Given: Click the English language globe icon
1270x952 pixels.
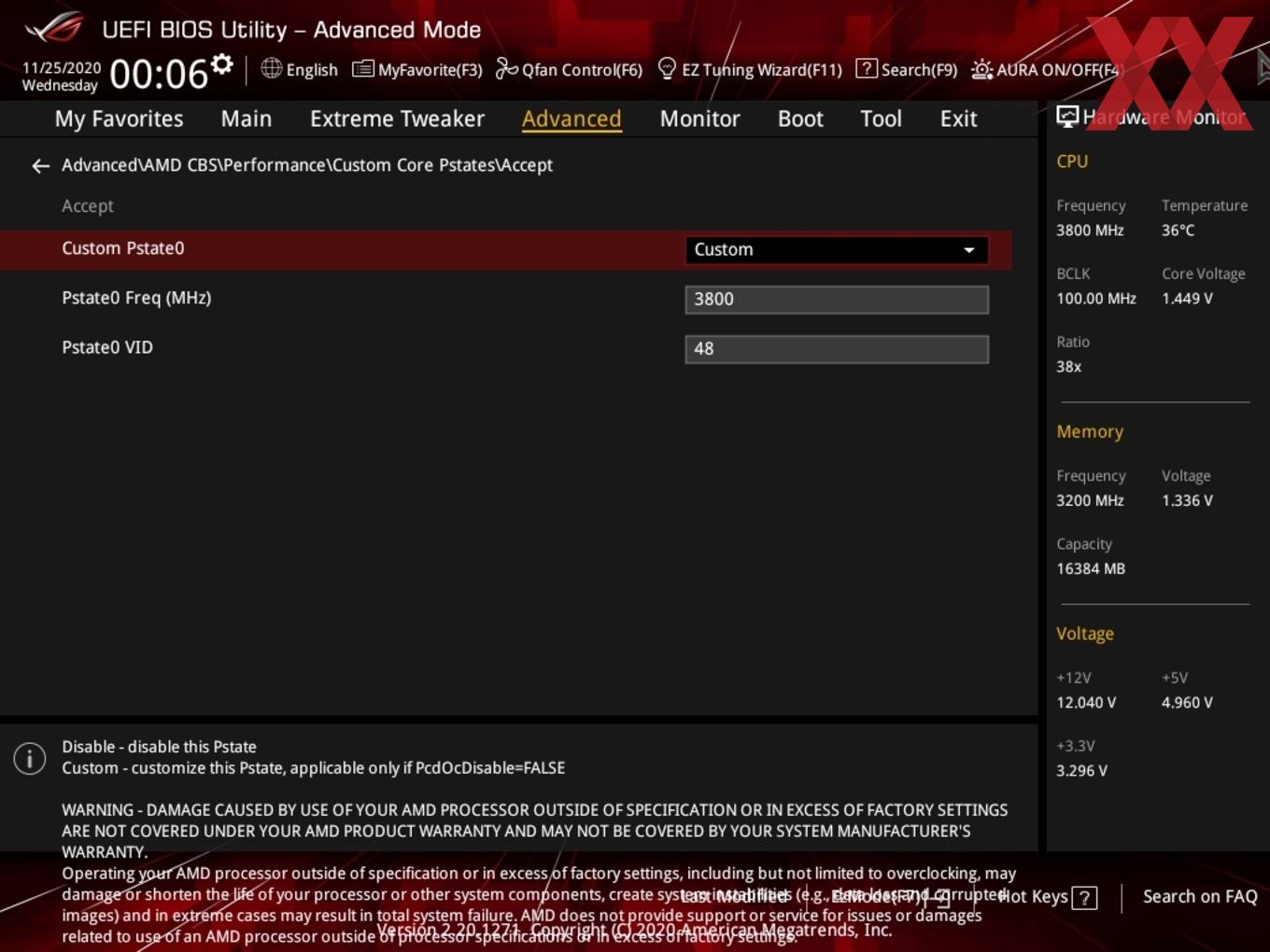Looking at the screenshot, I should [x=271, y=68].
